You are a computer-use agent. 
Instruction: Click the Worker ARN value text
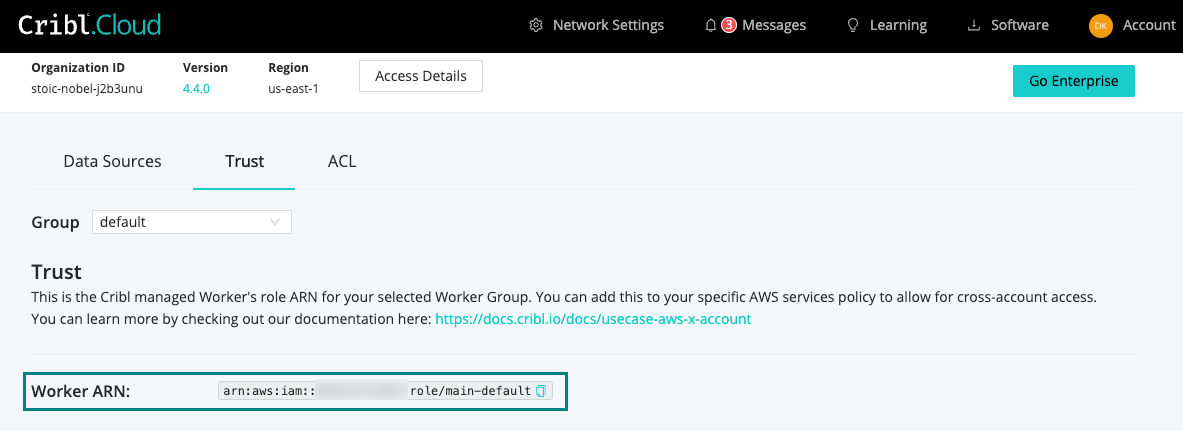coord(375,391)
